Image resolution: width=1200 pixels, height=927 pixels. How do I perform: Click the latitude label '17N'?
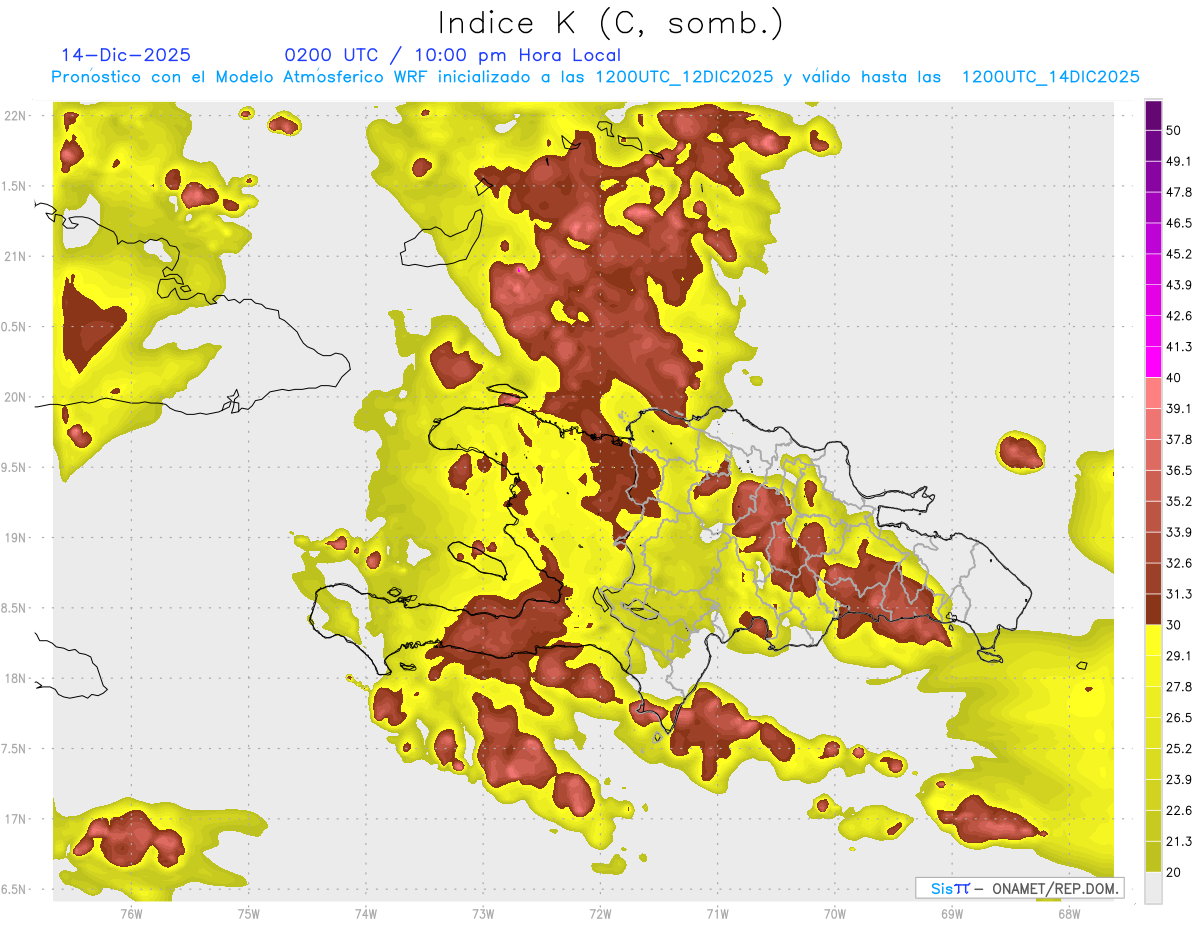point(16,819)
